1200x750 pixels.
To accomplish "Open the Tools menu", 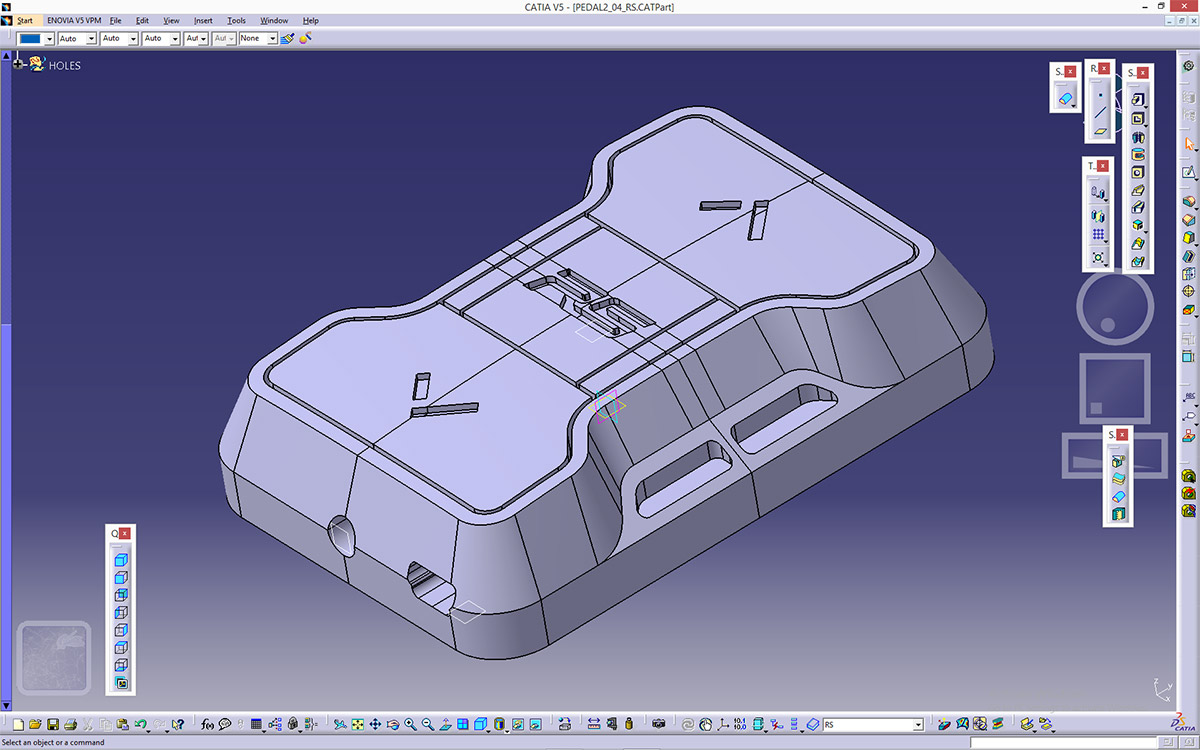I will [x=236, y=20].
